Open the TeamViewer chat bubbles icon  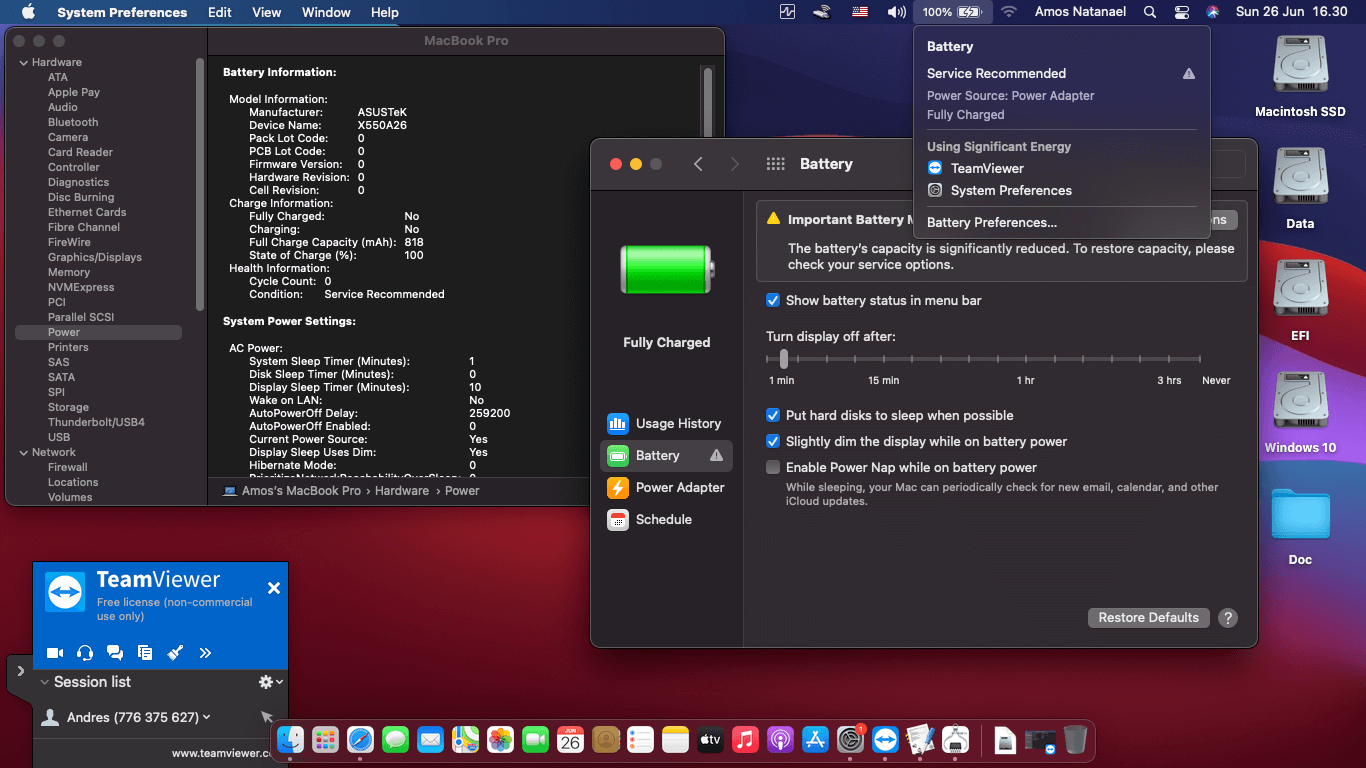(115, 653)
